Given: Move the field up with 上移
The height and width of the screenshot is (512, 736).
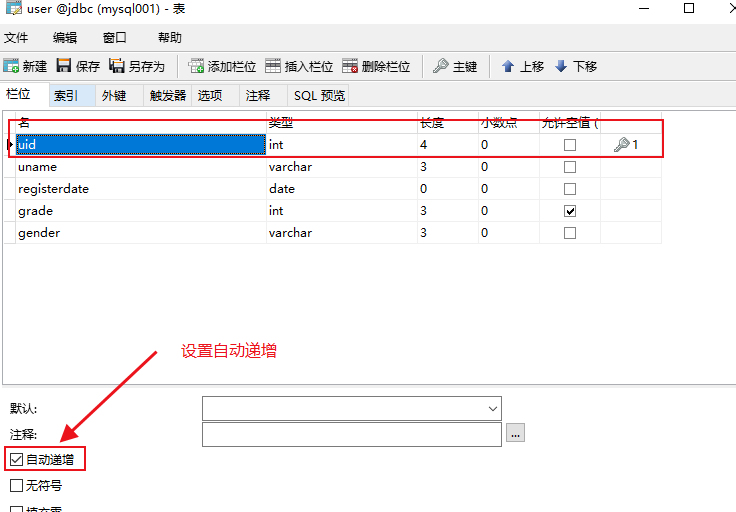Looking at the screenshot, I should pyautogui.click(x=522, y=66).
